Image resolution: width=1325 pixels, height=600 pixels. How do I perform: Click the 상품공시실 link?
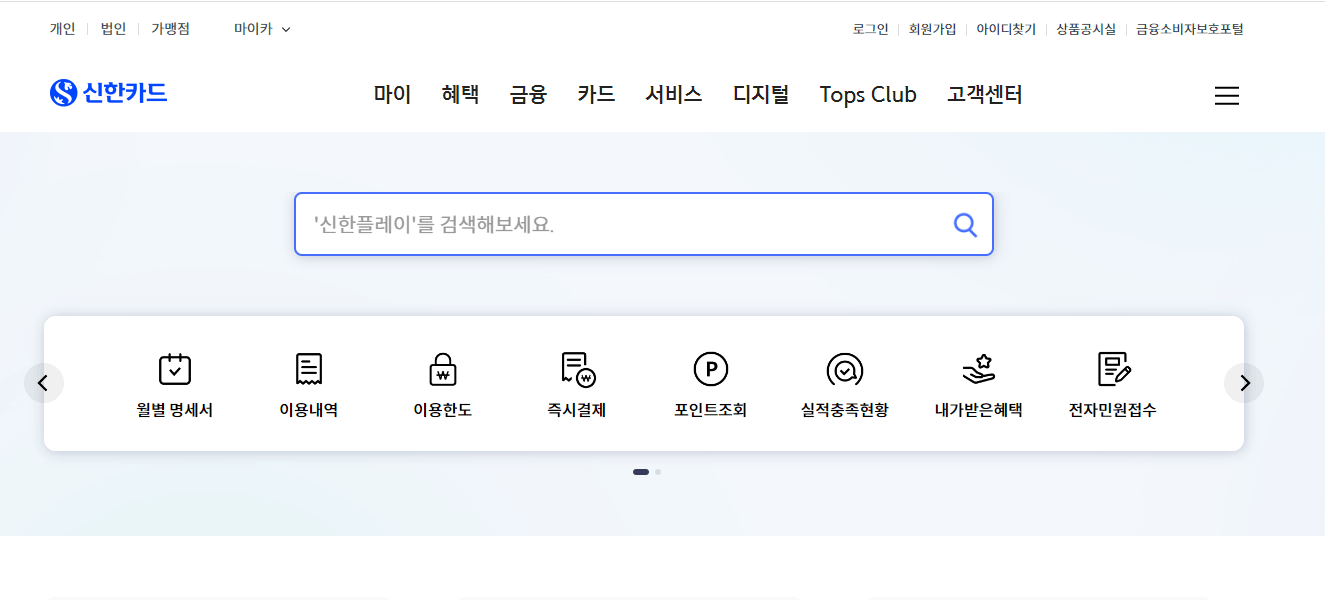pos(1086,29)
